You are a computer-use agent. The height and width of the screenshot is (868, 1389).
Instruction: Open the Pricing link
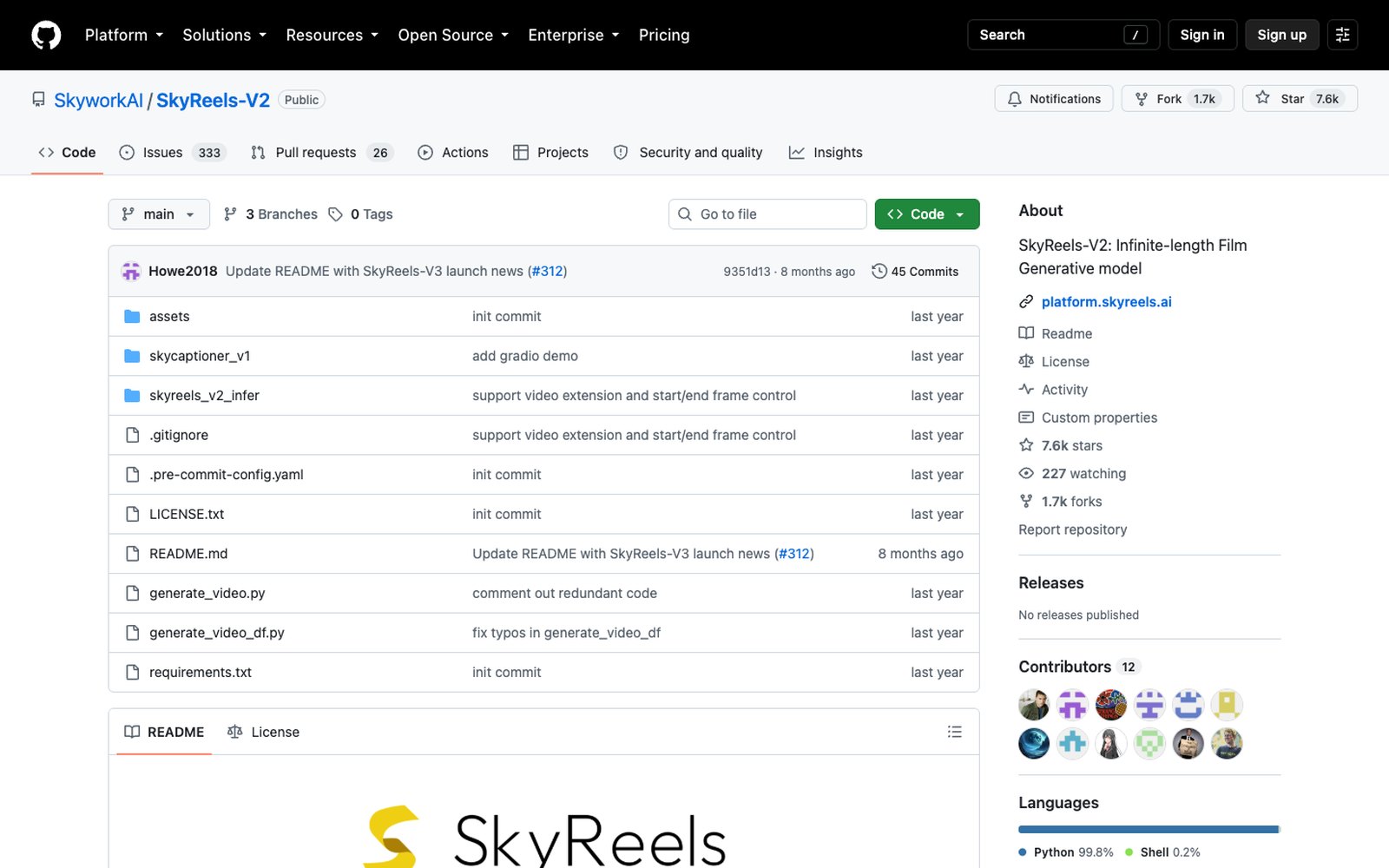(664, 35)
